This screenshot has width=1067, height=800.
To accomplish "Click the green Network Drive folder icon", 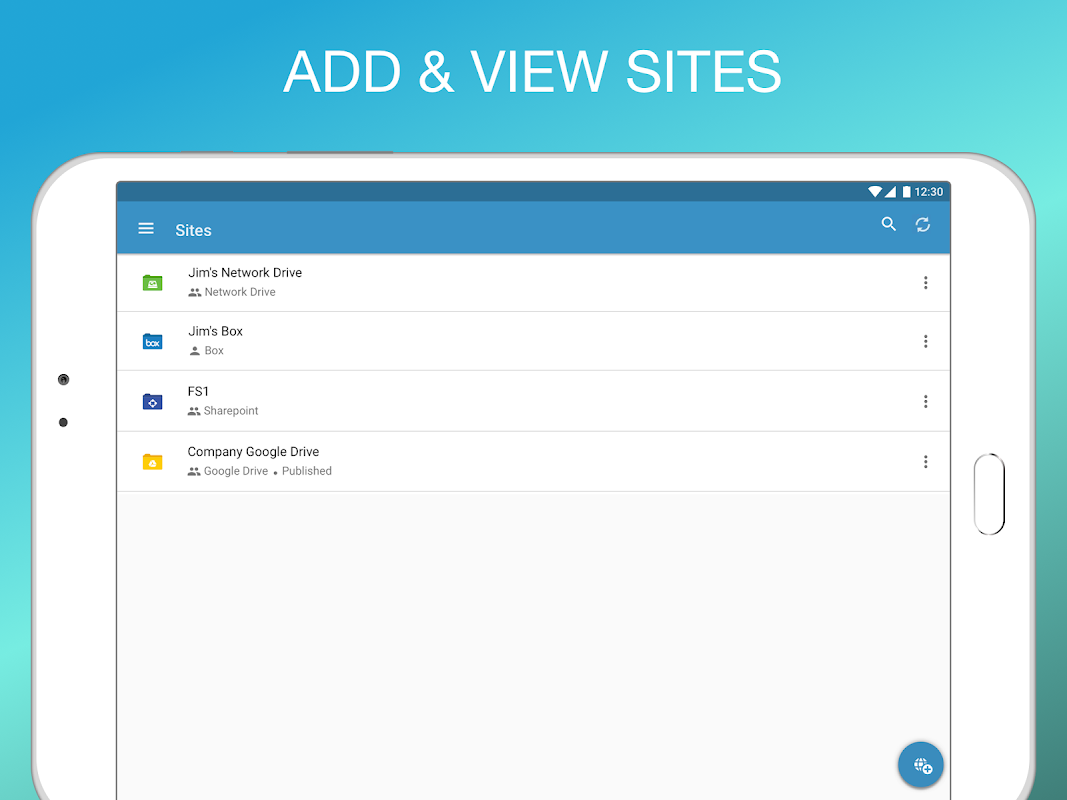I will (152, 282).
